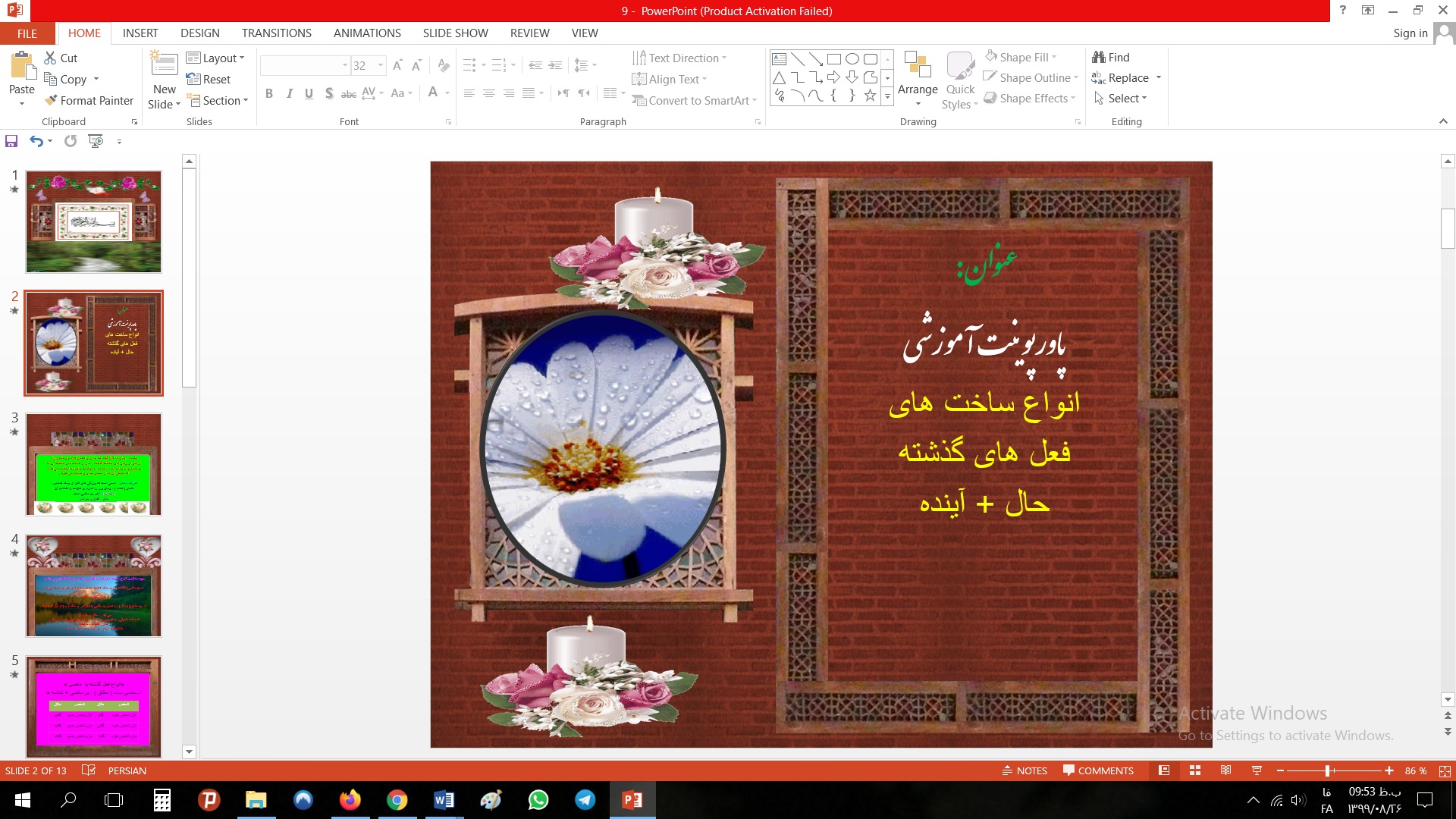Toggle the Comments pane in the status bar
The height and width of the screenshot is (819, 1456).
point(1098,770)
